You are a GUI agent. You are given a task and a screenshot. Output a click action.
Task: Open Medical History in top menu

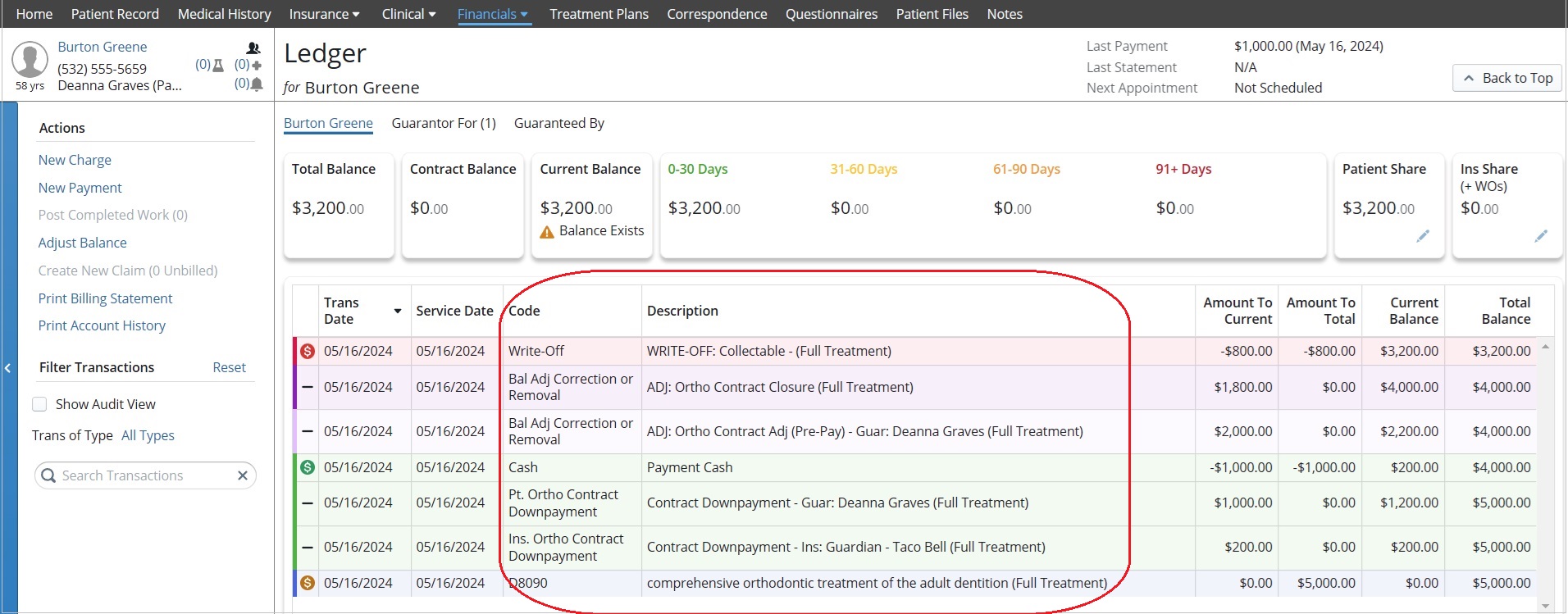pyautogui.click(x=224, y=14)
